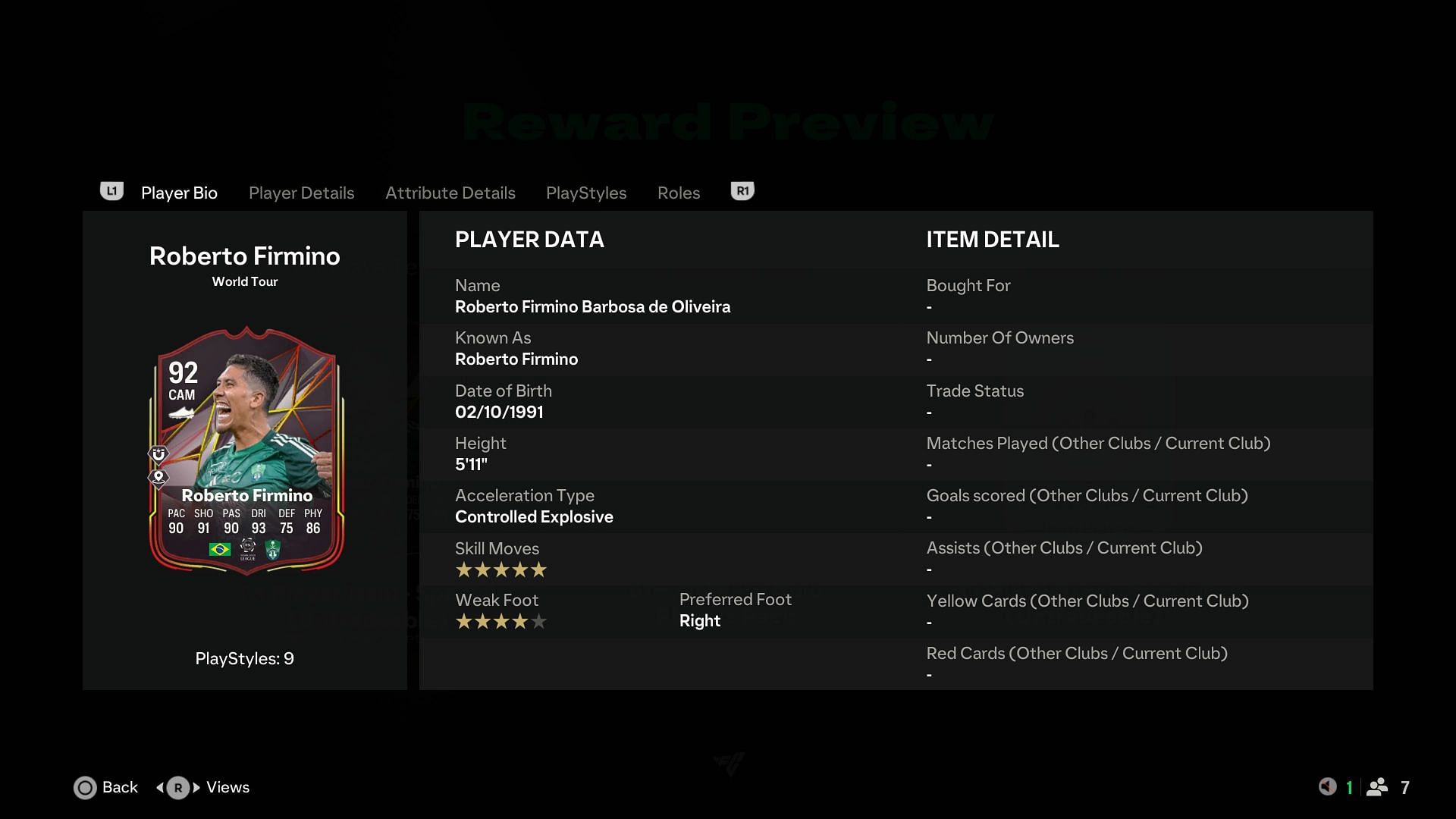Click the L1 navigation icon
1456x819 pixels.
tap(111, 191)
